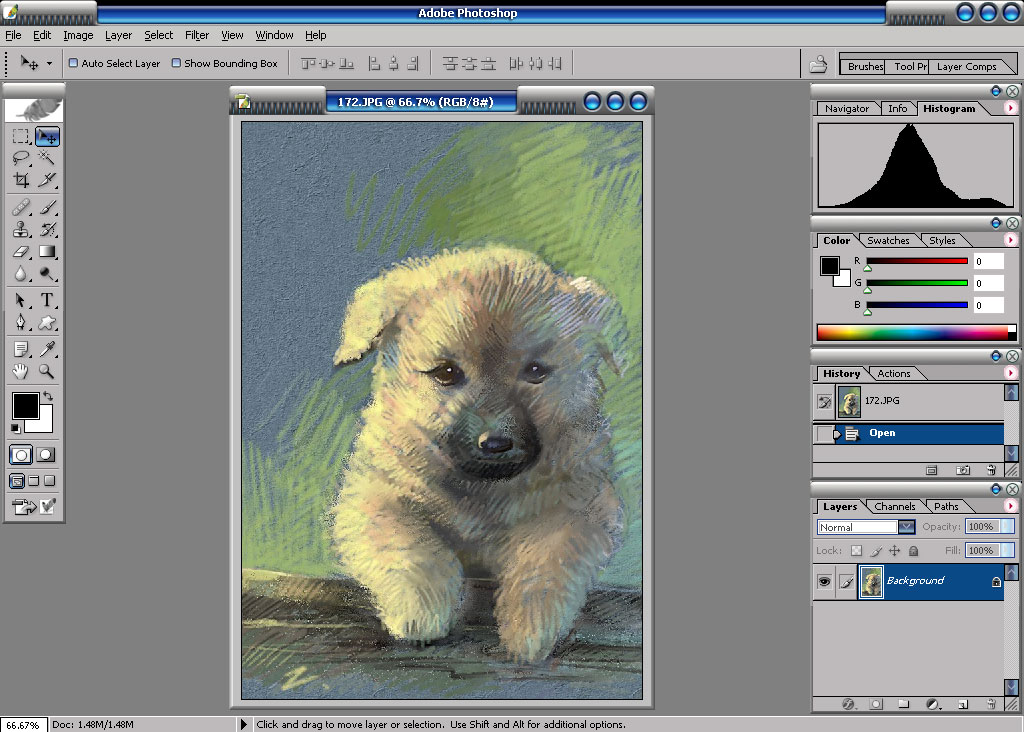Select the Move tool in toolbox
The height and width of the screenshot is (732, 1024).
click(x=47, y=136)
